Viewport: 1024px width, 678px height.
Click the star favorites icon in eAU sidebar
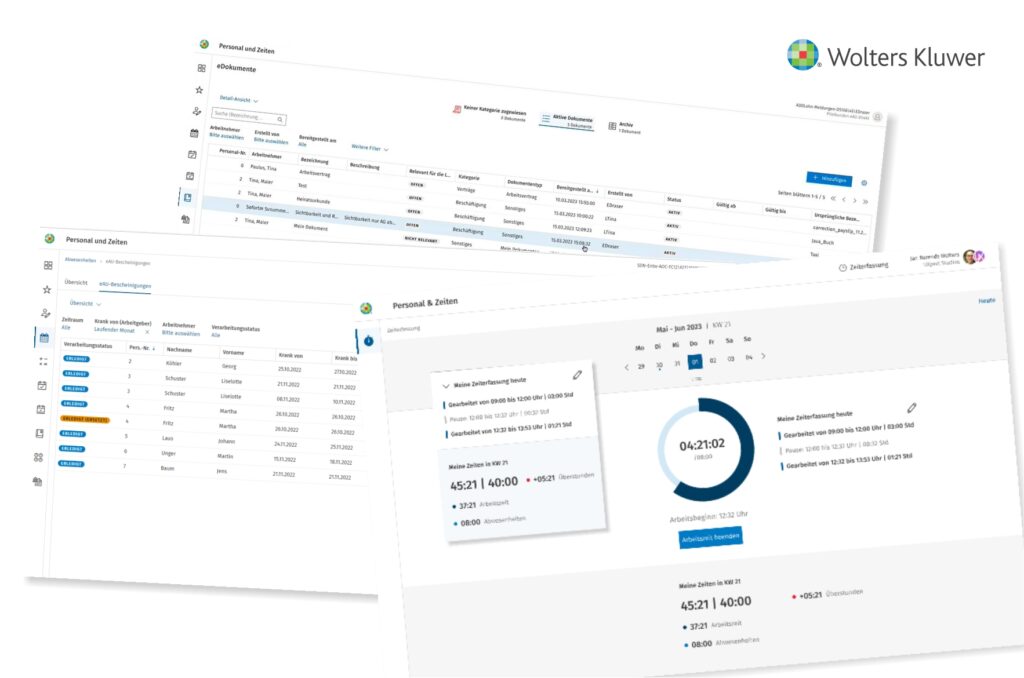[x=47, y=289]
